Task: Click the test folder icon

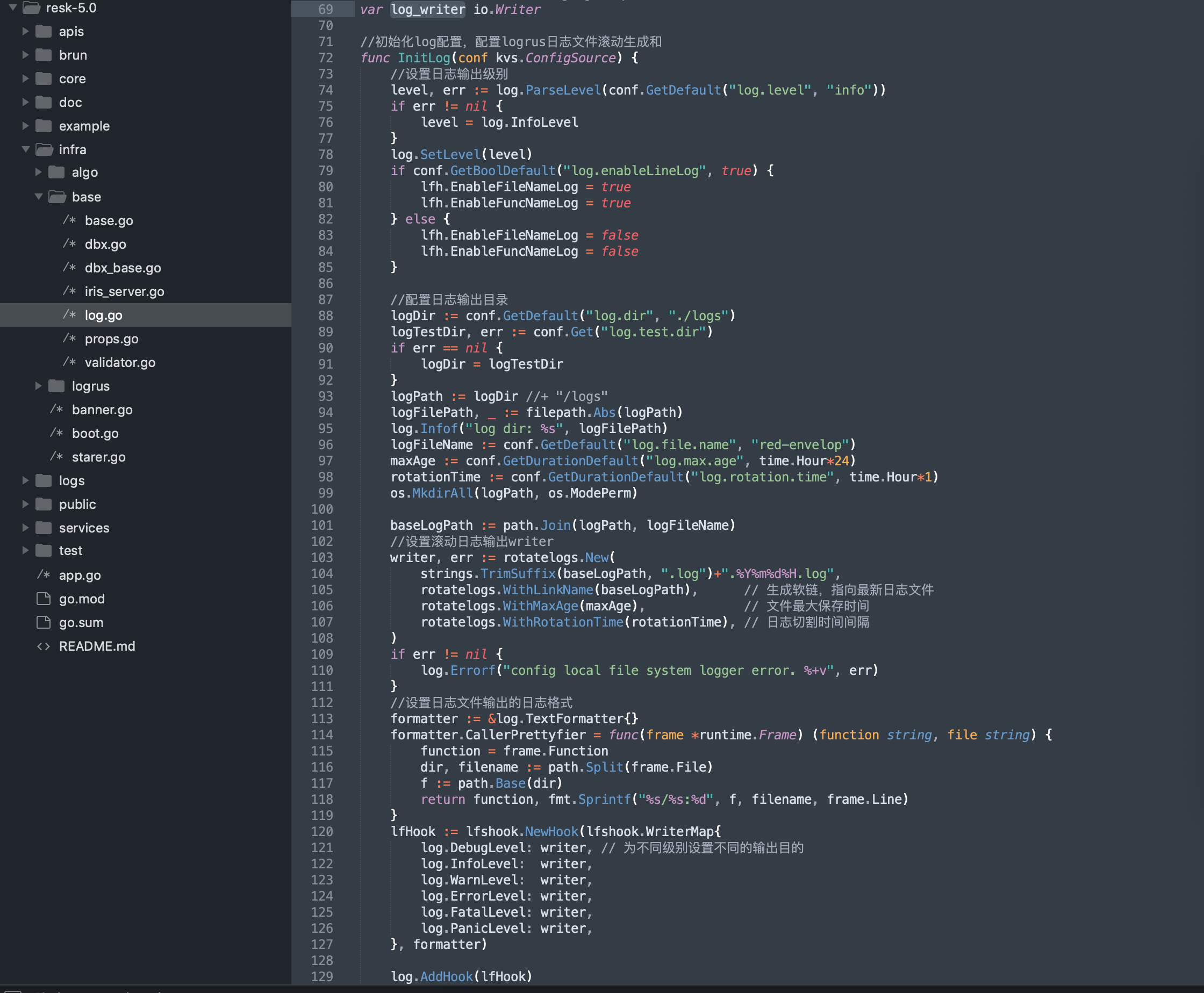Action: pyautogui.click(x=44, y=550)
